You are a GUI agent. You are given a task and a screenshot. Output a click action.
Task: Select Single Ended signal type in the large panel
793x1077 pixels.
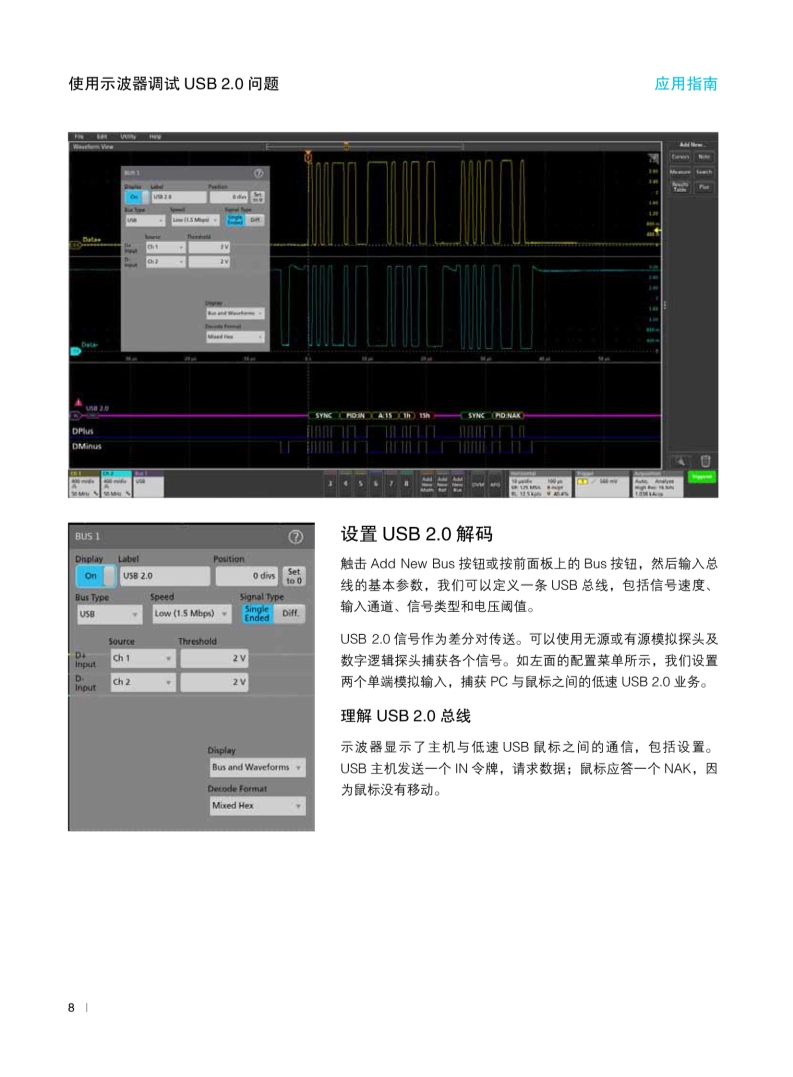click(x=257, y=613)
